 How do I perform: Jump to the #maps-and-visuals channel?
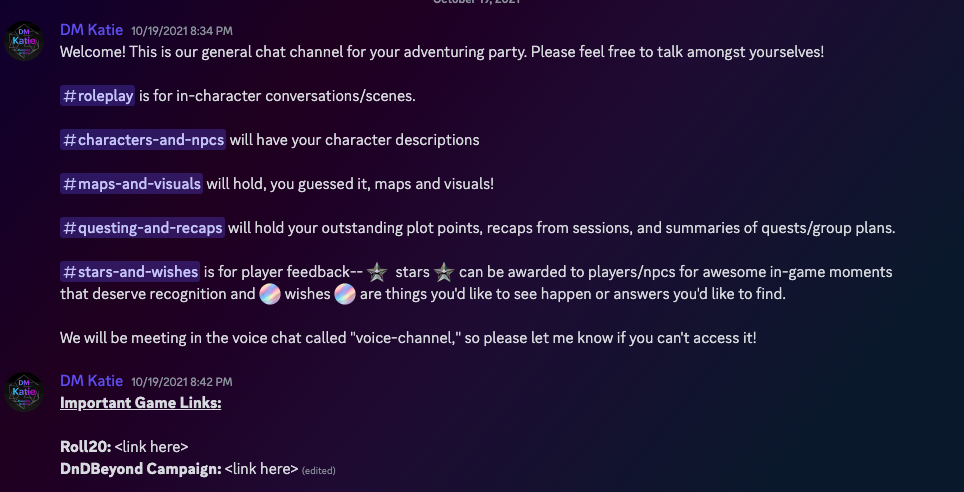click(x=131, y=184)
